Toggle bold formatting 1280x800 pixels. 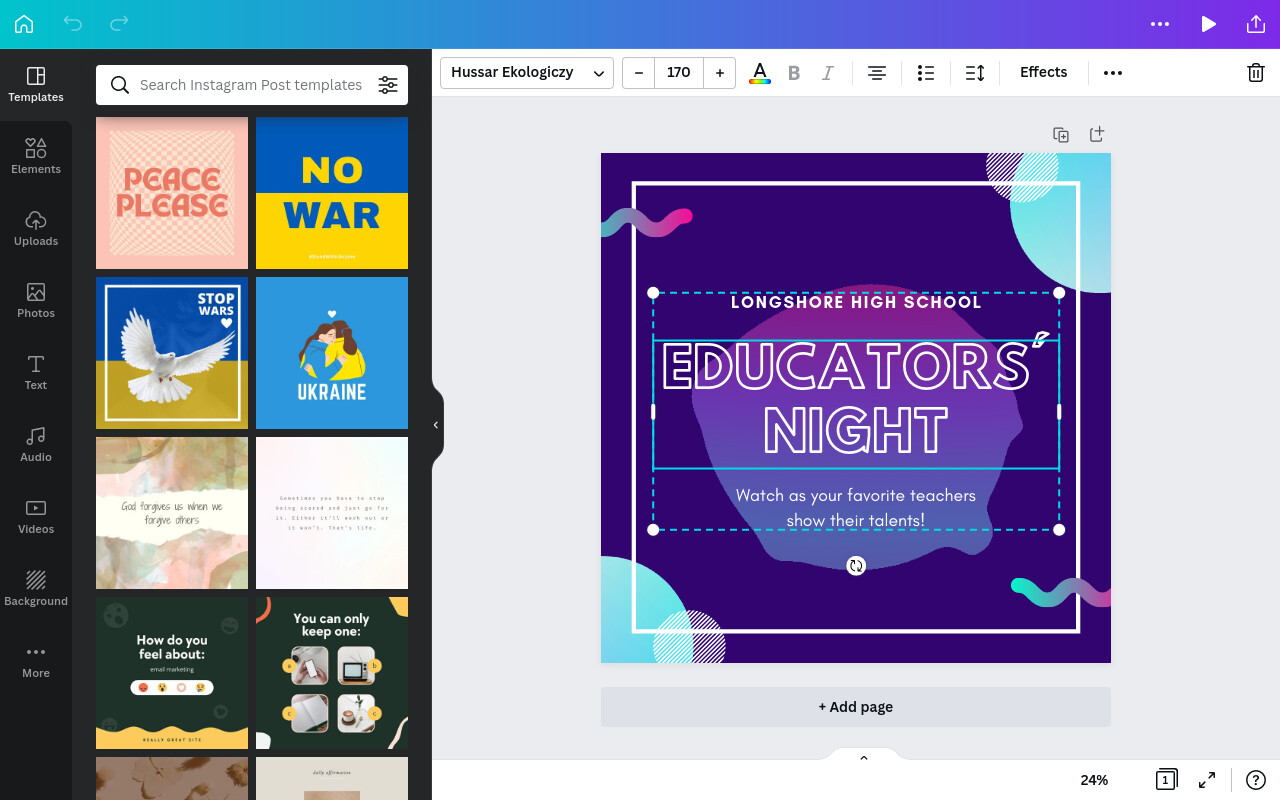(x=794, y=72)
